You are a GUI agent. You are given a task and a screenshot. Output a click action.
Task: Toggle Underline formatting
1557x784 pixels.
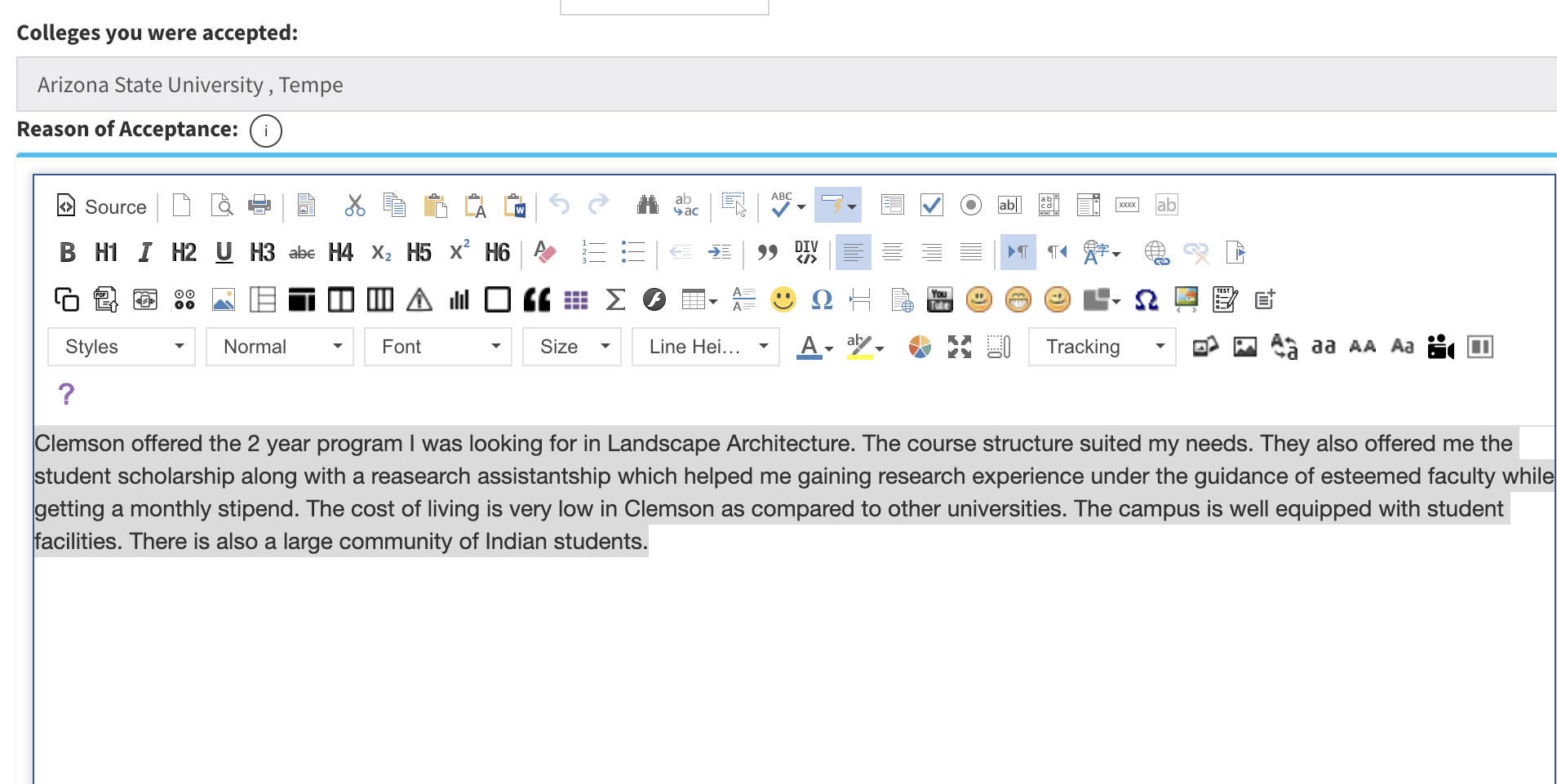pos(224,253)
